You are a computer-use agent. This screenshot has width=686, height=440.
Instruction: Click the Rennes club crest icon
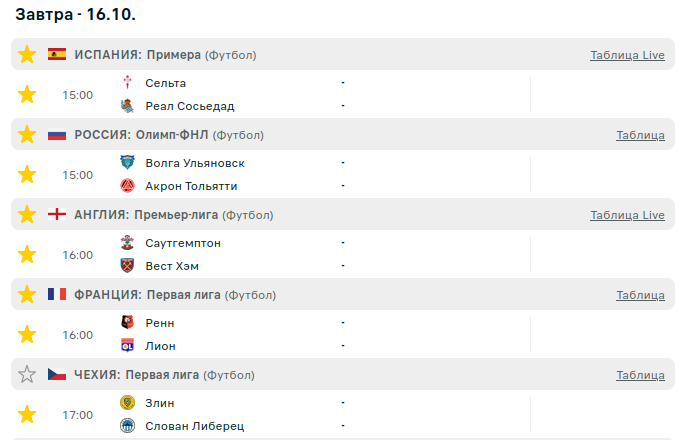coord(127,323)
